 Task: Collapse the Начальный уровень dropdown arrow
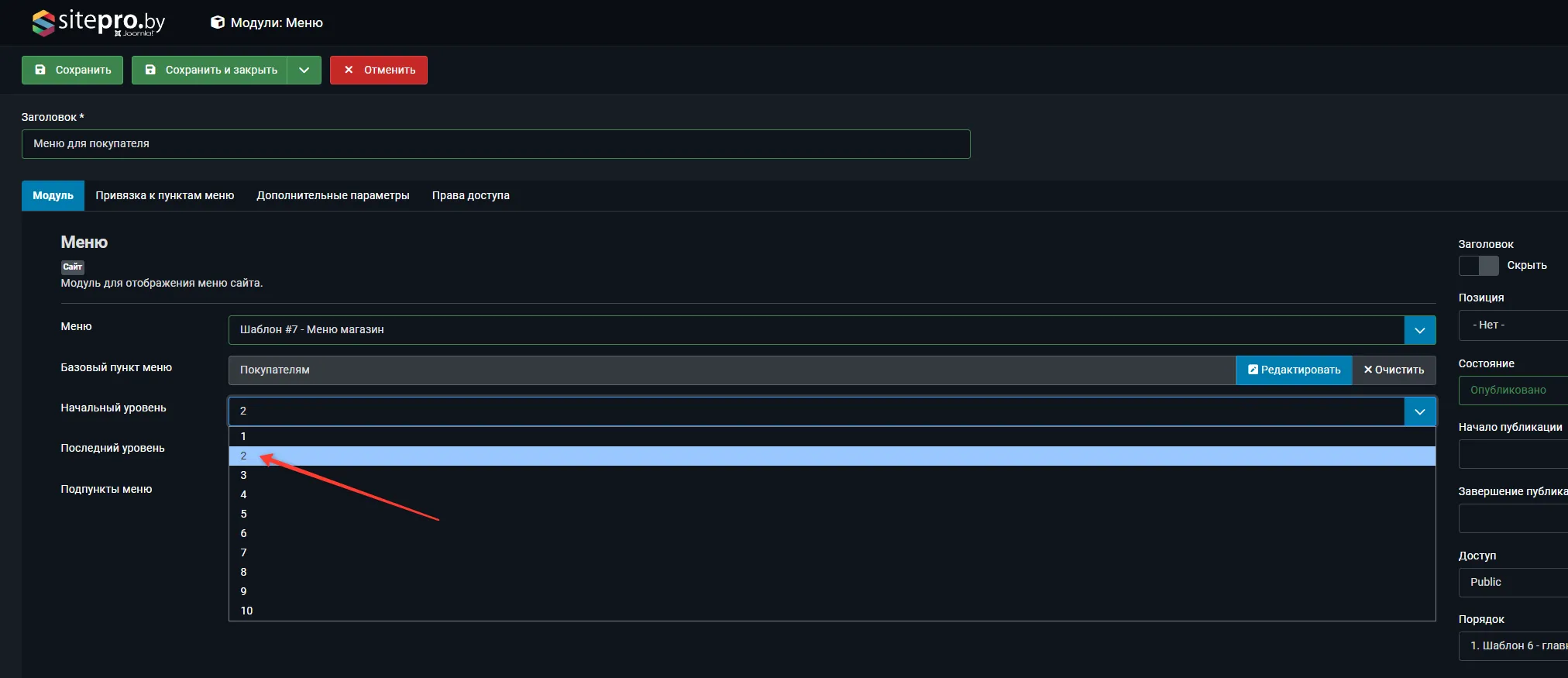pos(1419,411)
